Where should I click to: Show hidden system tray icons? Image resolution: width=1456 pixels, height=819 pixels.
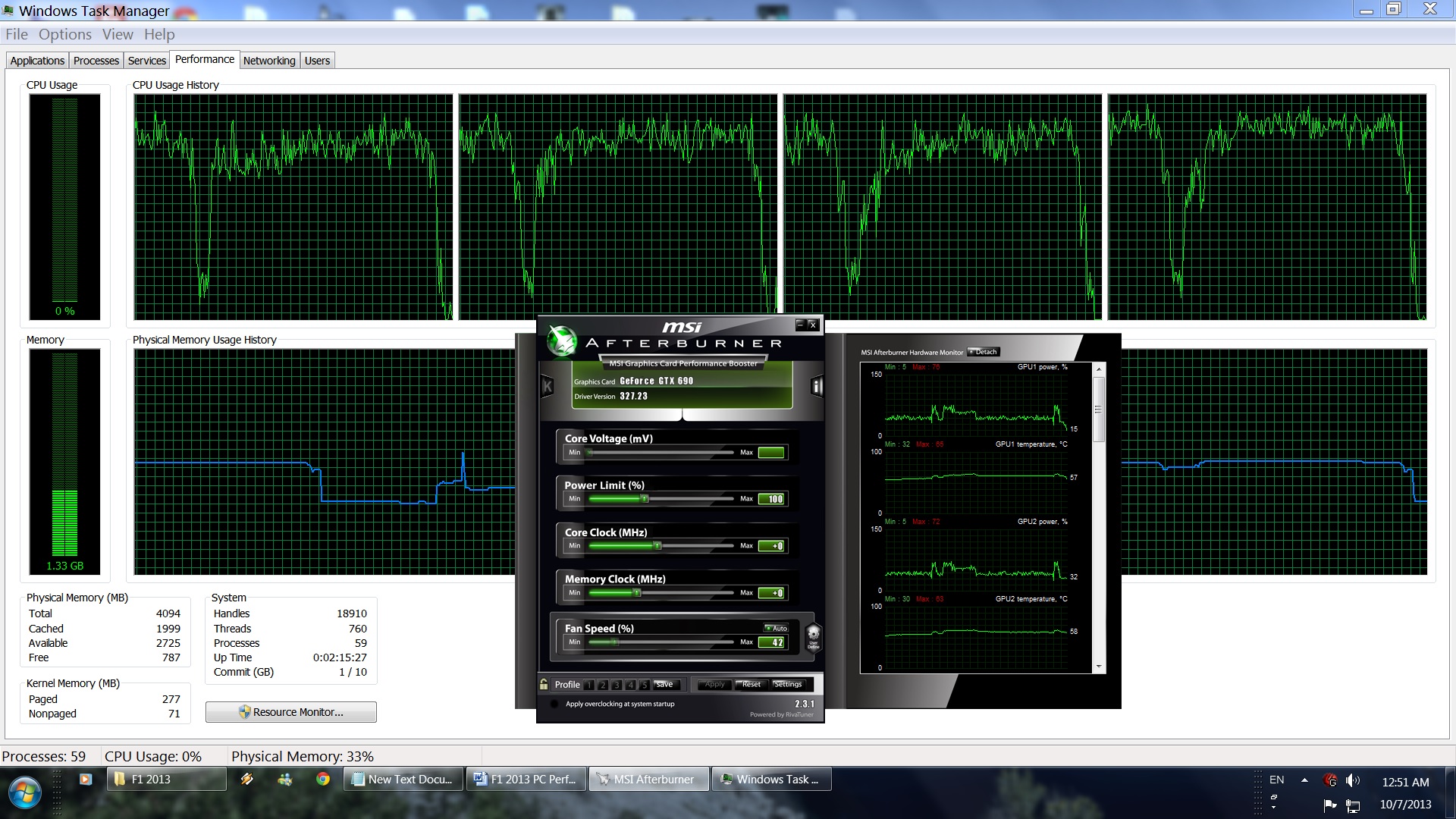pos(1304,780)
